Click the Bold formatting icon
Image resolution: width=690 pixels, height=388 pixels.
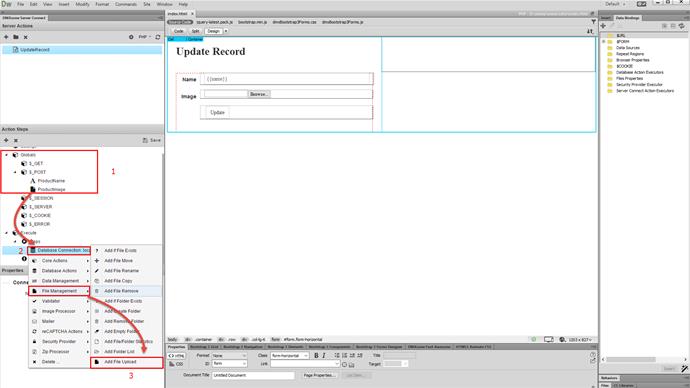[316, 355]
